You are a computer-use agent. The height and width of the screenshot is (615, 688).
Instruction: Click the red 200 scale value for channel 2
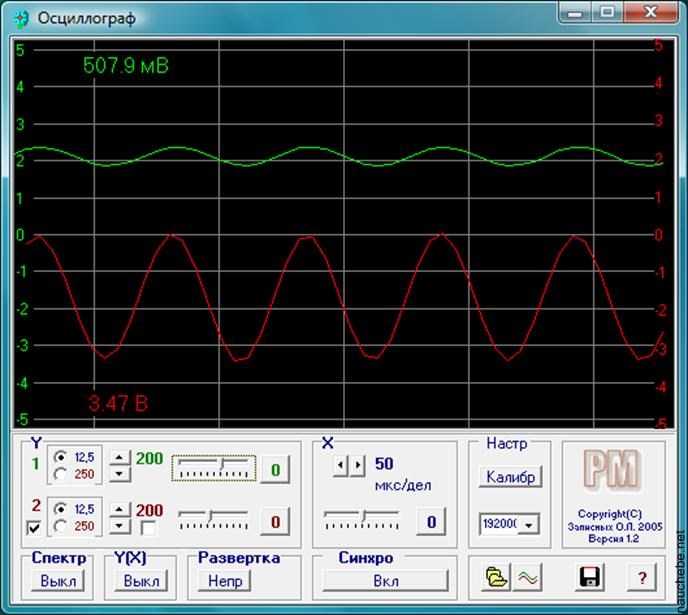[x=149, y=510]
